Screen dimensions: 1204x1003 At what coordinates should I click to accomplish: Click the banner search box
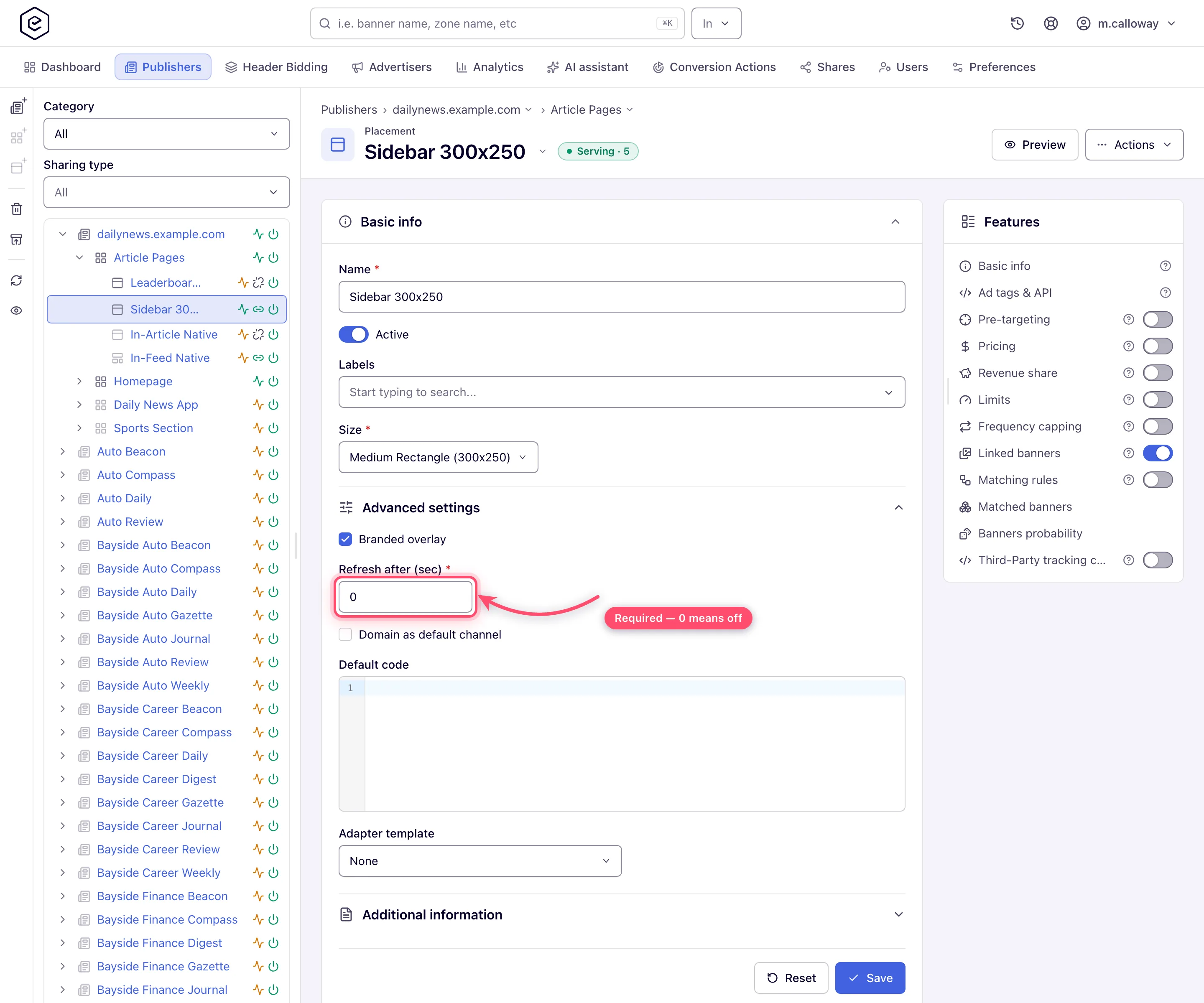pyautogui.click(x=497, y=23)
